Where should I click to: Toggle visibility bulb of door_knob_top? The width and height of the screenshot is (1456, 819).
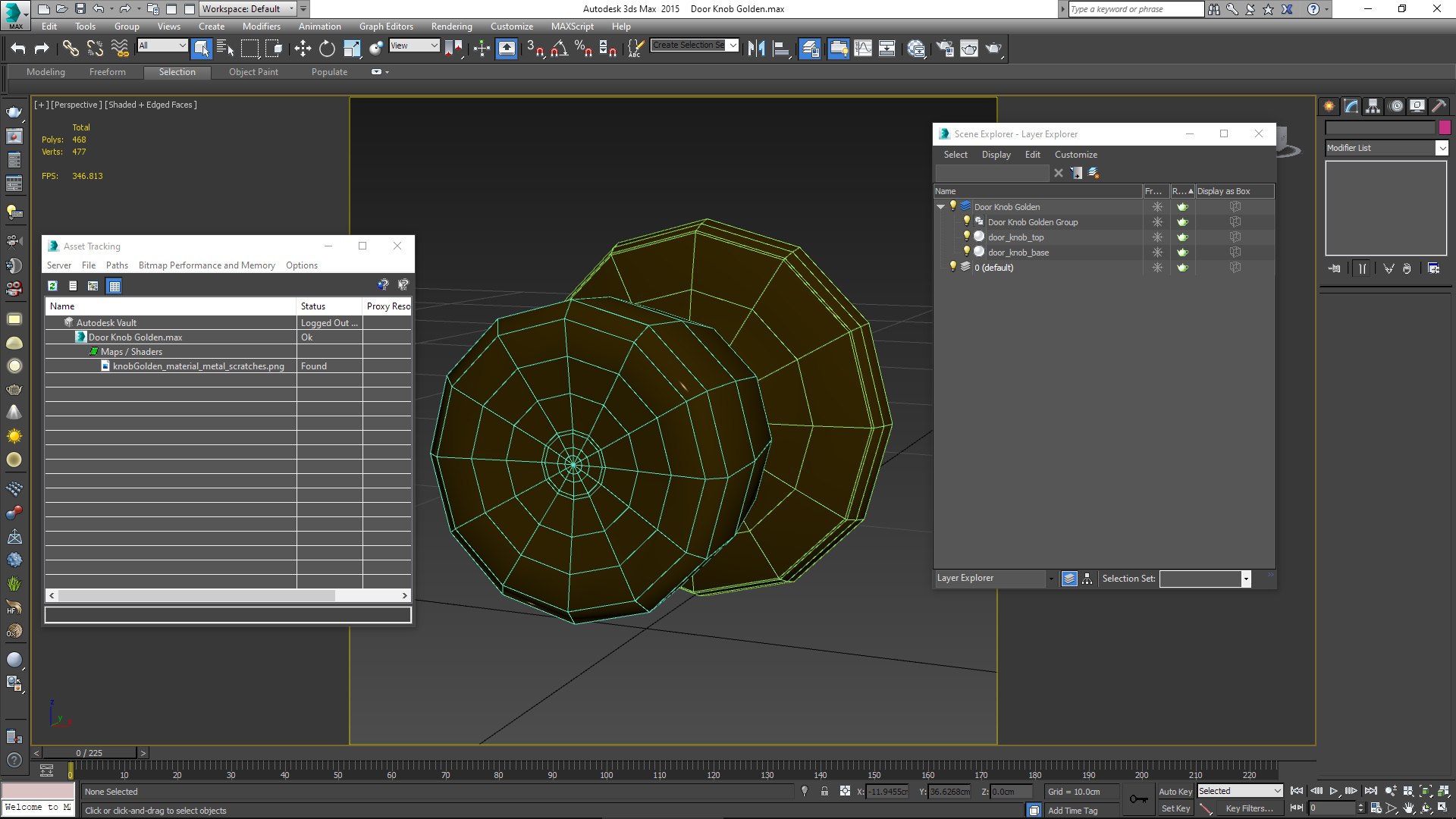(967, 237)
